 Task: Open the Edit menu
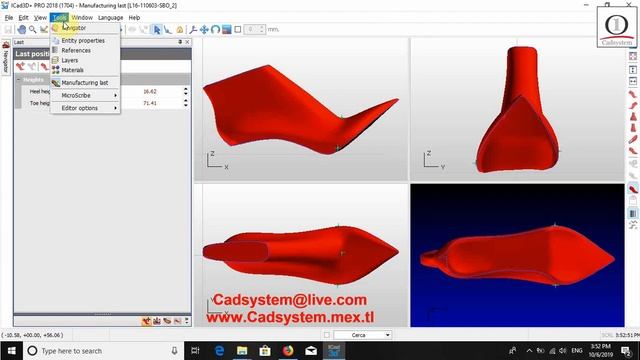(x=24, y=18)
